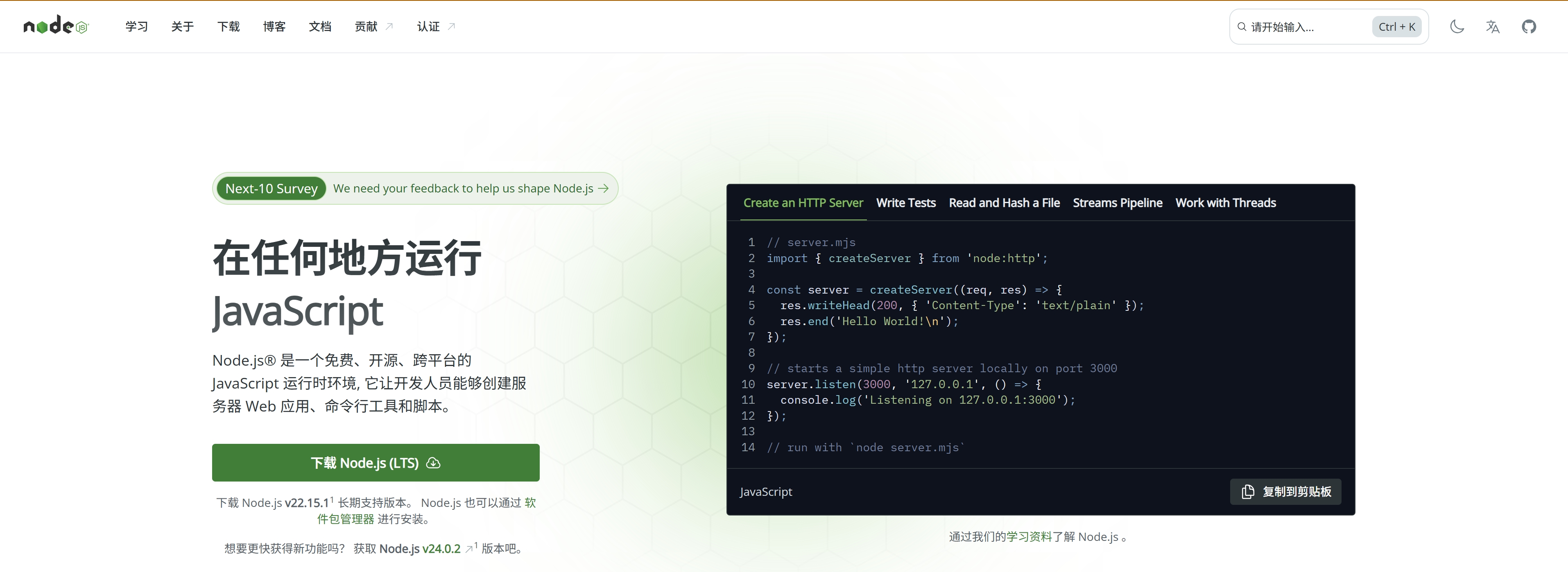Click the search magnifier icon
1568x572 pixels.
1242,26
